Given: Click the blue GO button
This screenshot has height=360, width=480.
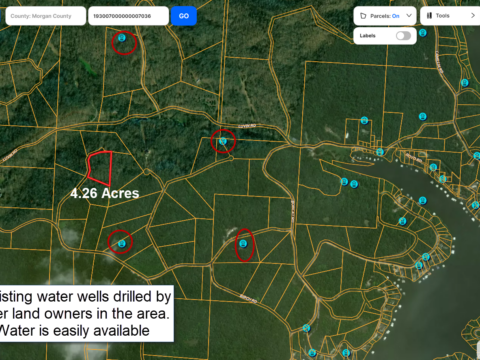Looking at the screenshot, I should 184,16.
